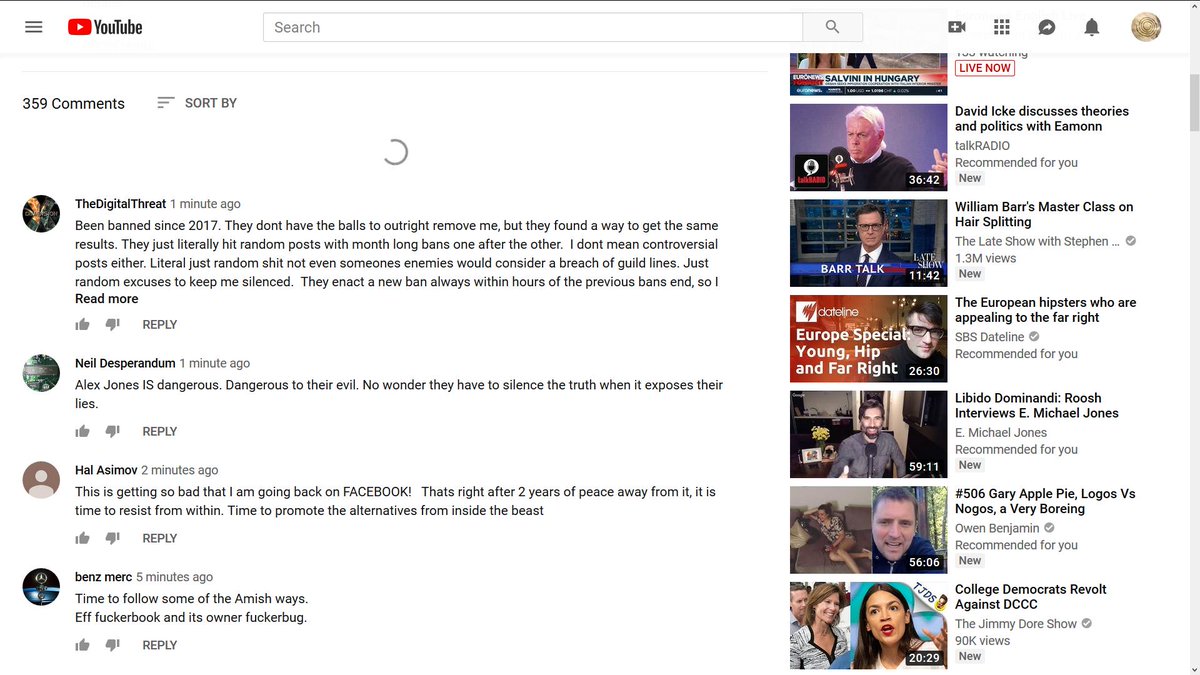
Task: Open Libido Dominandi video thumbnail
Action: point(868,434)
